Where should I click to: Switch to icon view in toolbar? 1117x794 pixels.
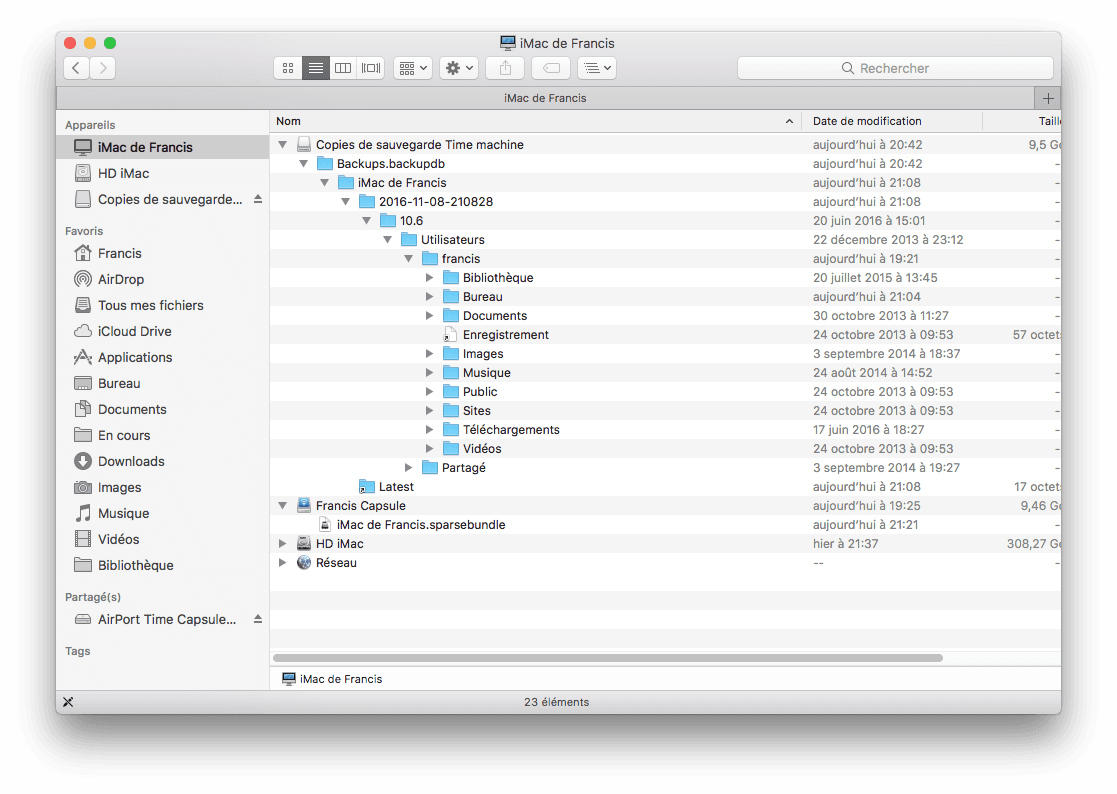288,68
